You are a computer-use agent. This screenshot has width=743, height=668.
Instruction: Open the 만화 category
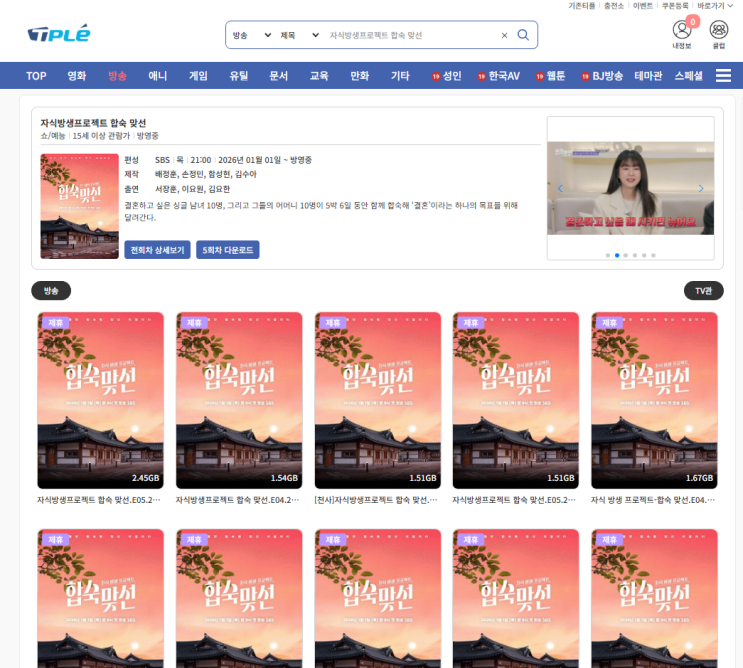pos(360,76)
